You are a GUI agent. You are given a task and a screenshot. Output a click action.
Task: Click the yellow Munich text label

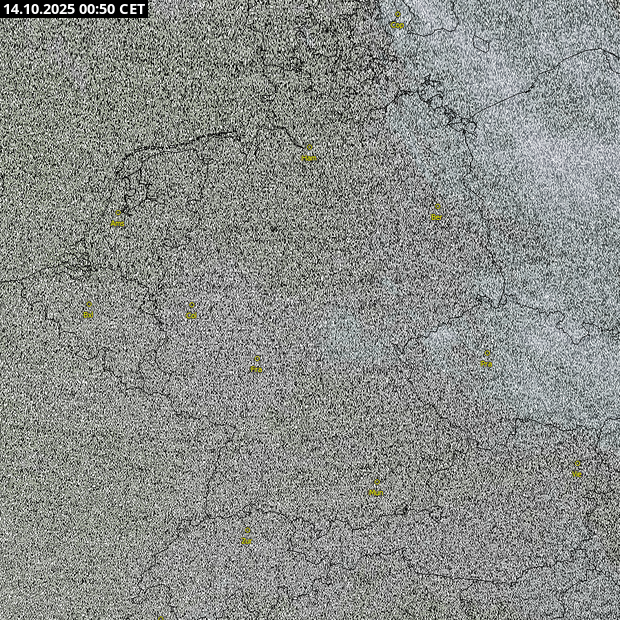click(376, 492)
